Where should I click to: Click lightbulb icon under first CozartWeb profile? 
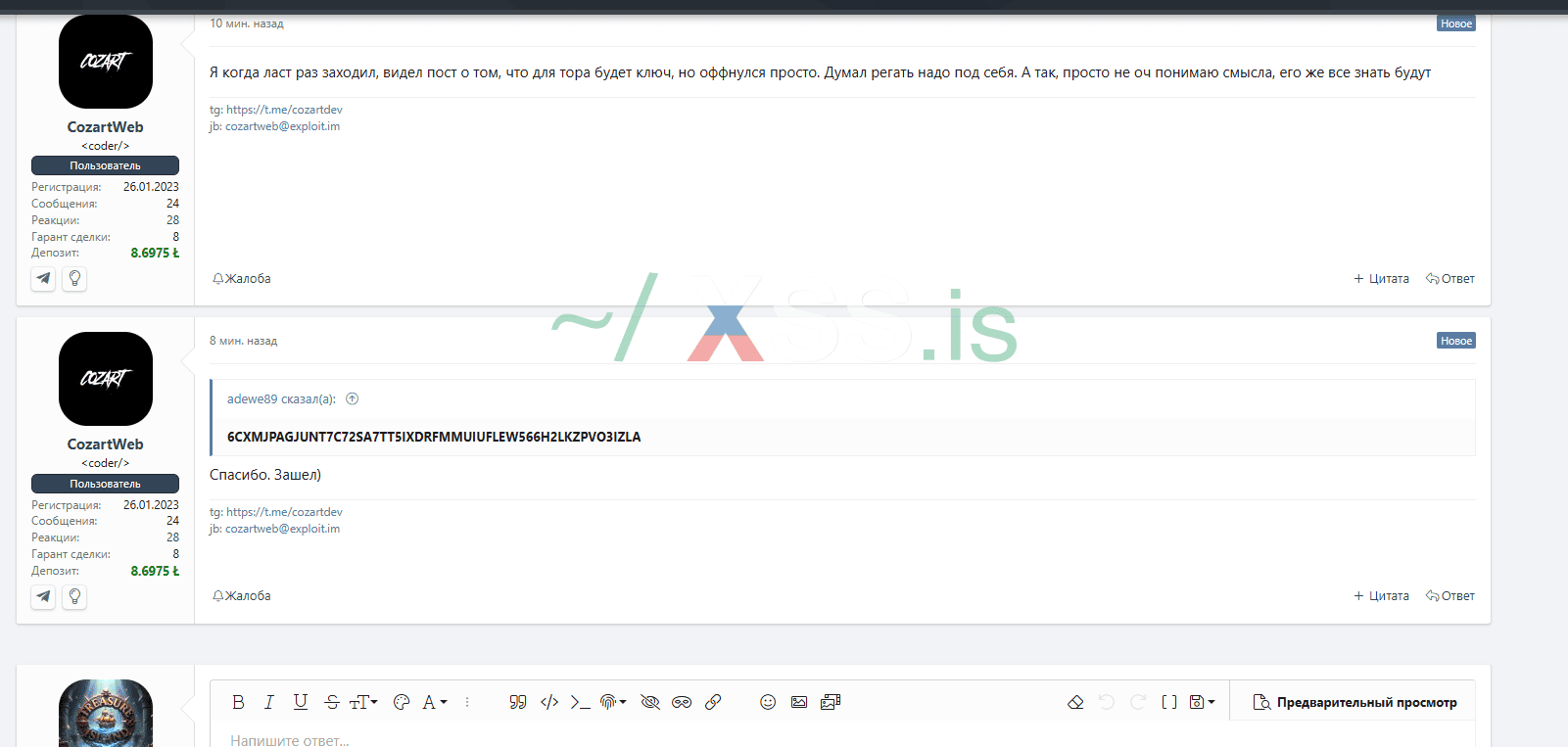click(74, 279)
